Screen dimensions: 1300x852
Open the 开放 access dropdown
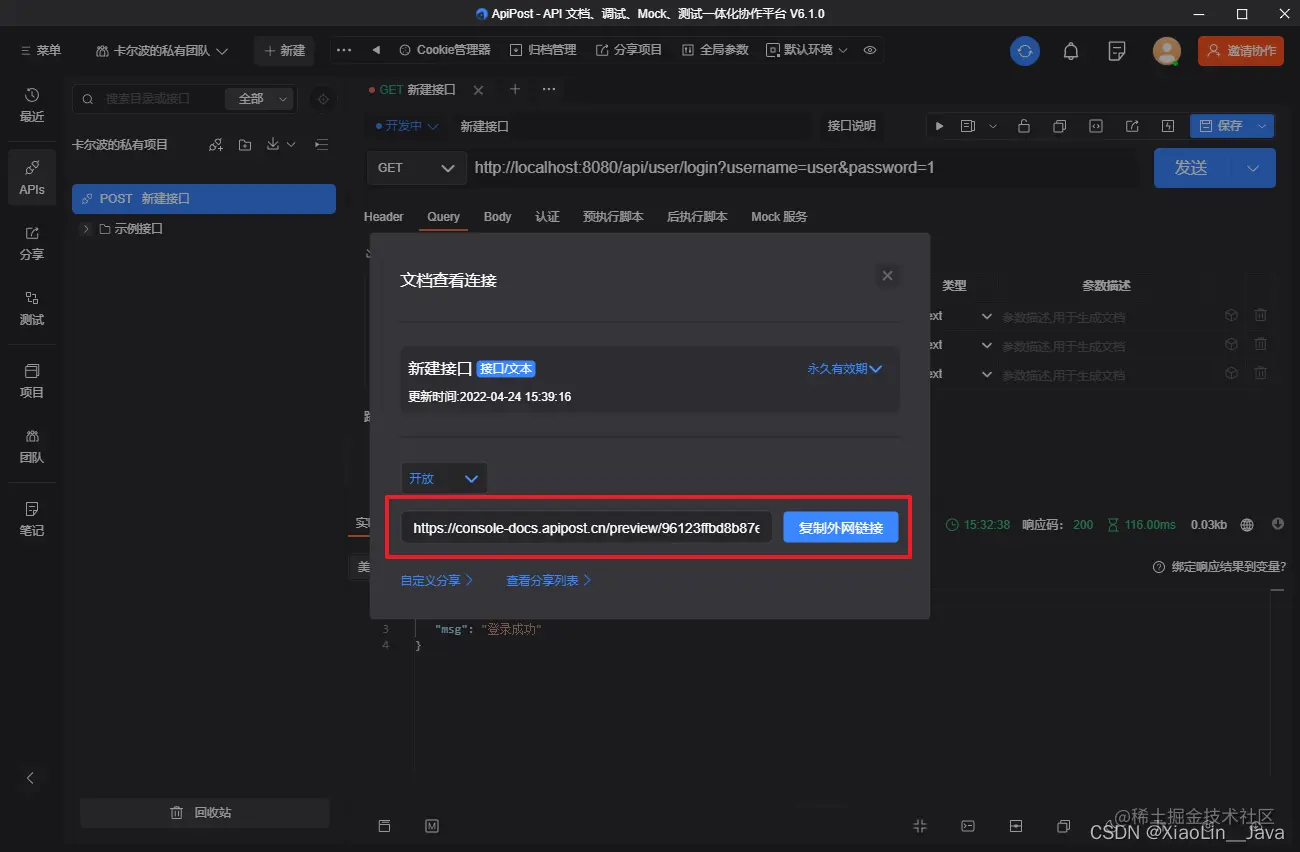(444, 478)
